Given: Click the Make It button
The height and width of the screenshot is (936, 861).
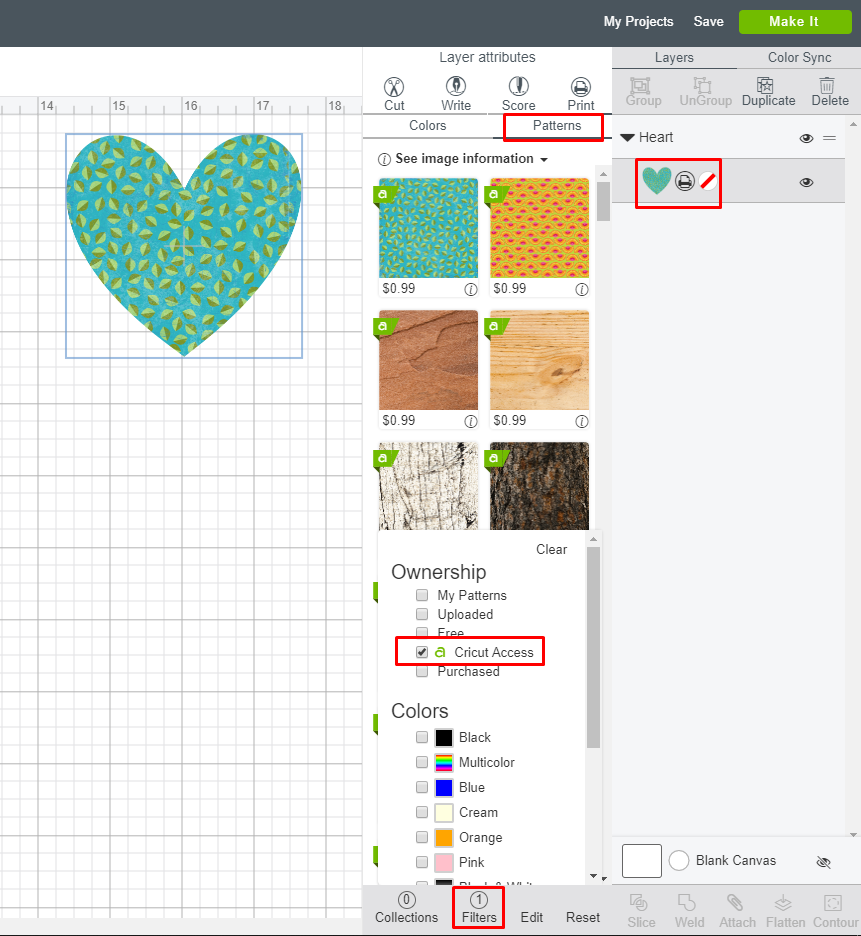Looking at the screenshot, I should point(795,21).
